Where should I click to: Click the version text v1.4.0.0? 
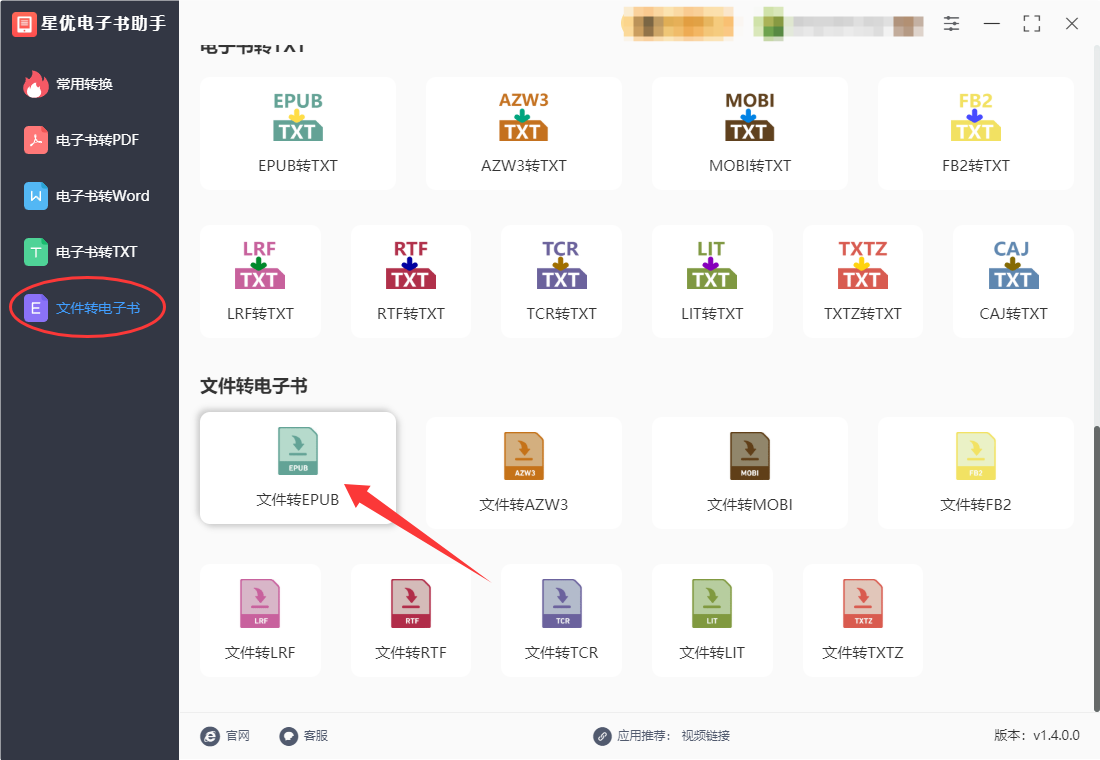pyautogui.click(x=1056, y=735)
